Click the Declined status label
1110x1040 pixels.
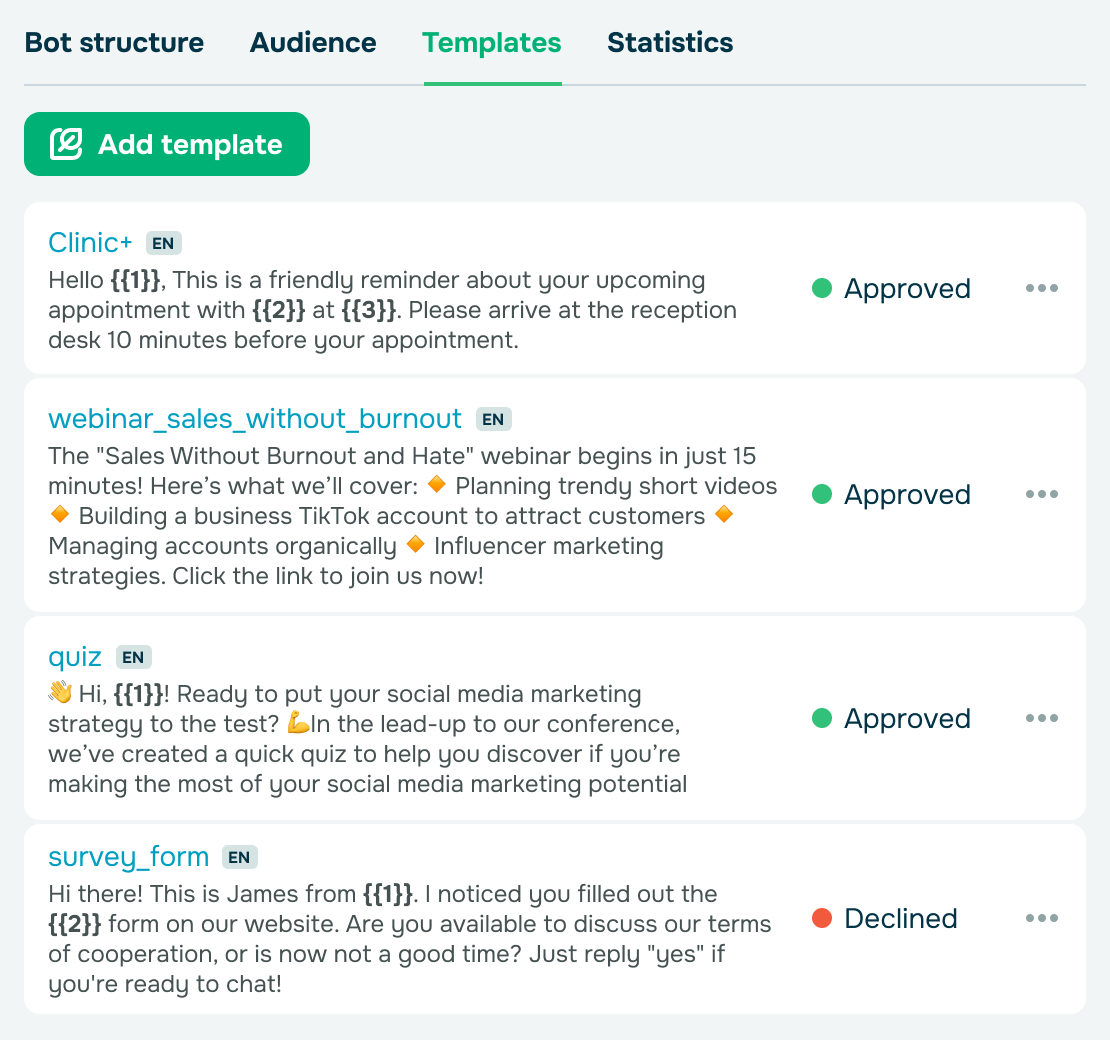point(900,918)
